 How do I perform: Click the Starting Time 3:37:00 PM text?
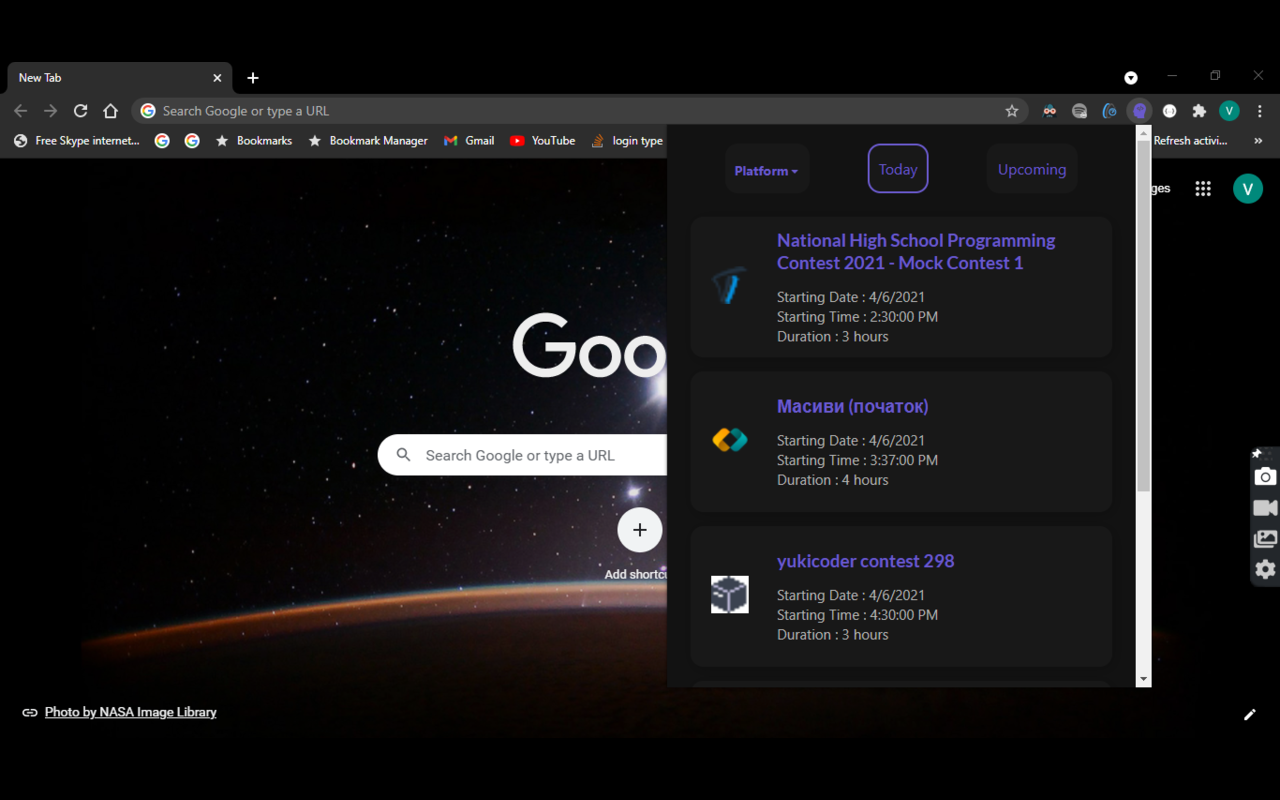coord(857,460)
